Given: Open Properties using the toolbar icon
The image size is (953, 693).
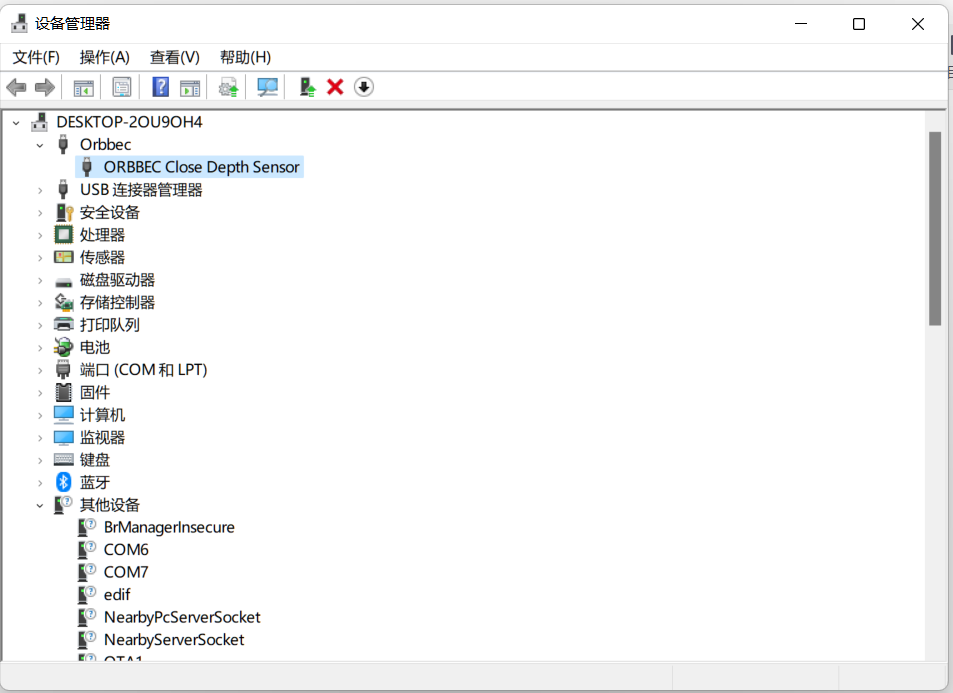Looking at the screenshot, I should click(x=122, y=87).
